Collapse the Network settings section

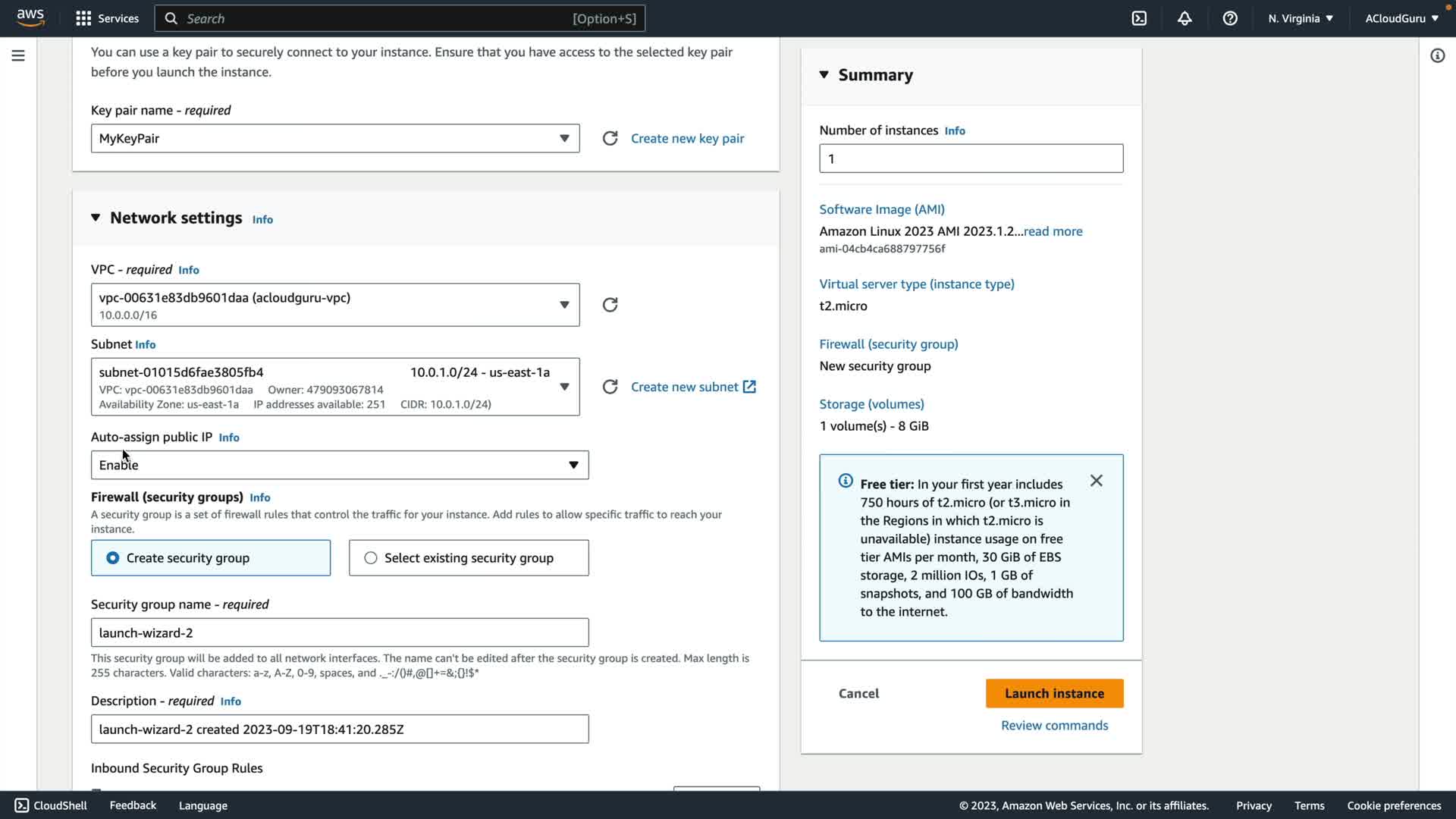[96, 218]
